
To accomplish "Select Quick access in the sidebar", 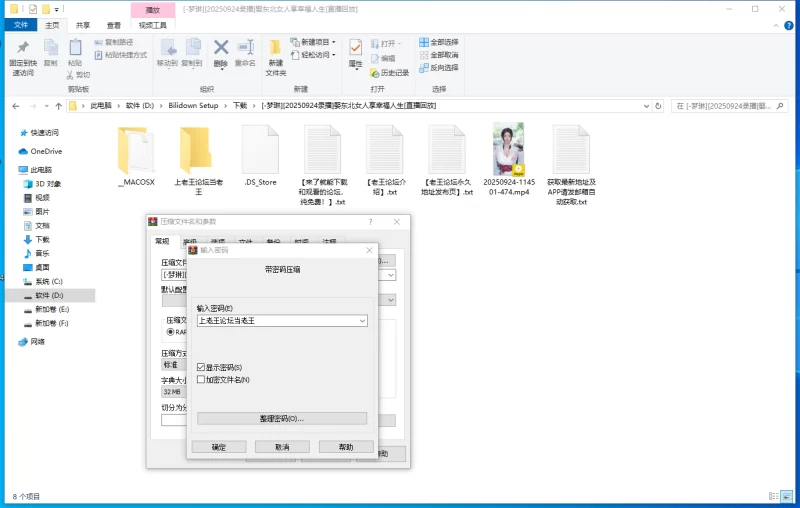I will coord(39,133).
